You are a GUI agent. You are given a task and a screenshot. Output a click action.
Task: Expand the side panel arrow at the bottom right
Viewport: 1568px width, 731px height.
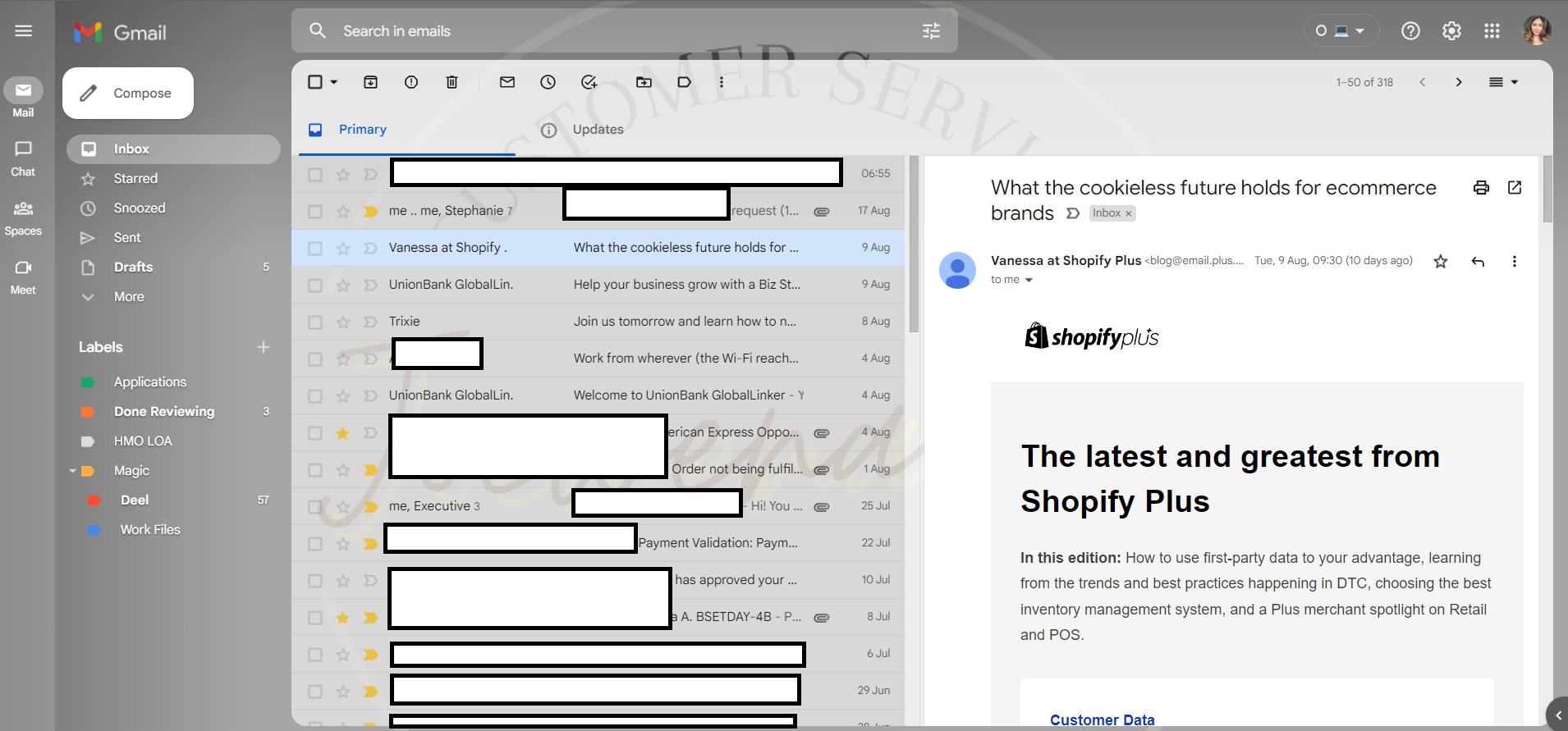tap(1557, 715)
